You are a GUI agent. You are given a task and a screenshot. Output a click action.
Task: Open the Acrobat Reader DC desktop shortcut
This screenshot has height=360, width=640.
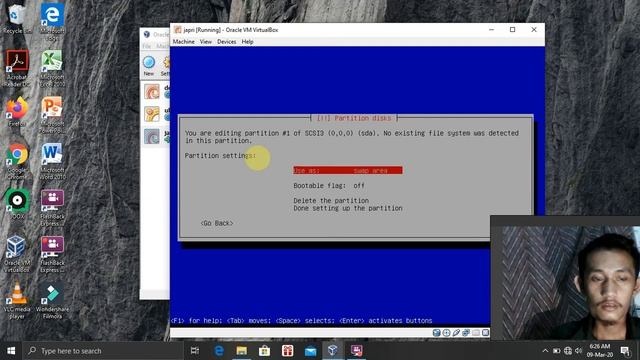16,68
